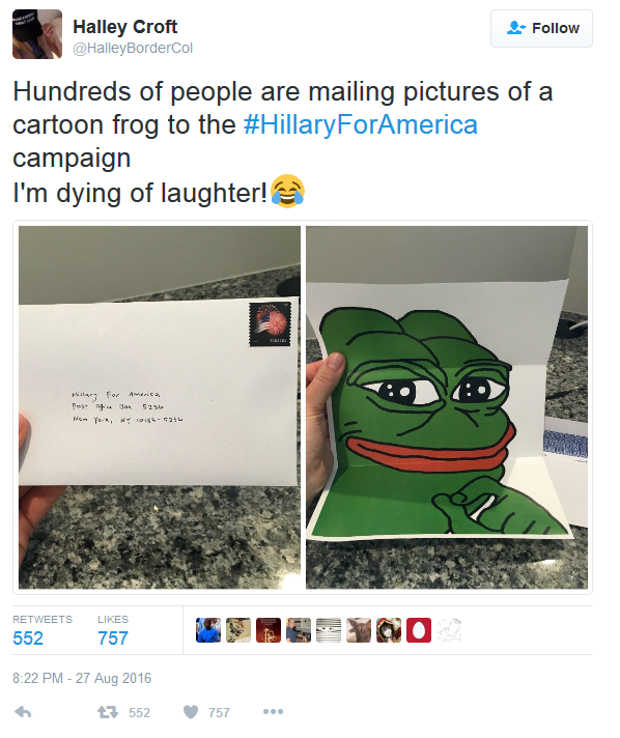Open the white egg on red avatar
Screen dimensions: 620x738
point(419,630)
